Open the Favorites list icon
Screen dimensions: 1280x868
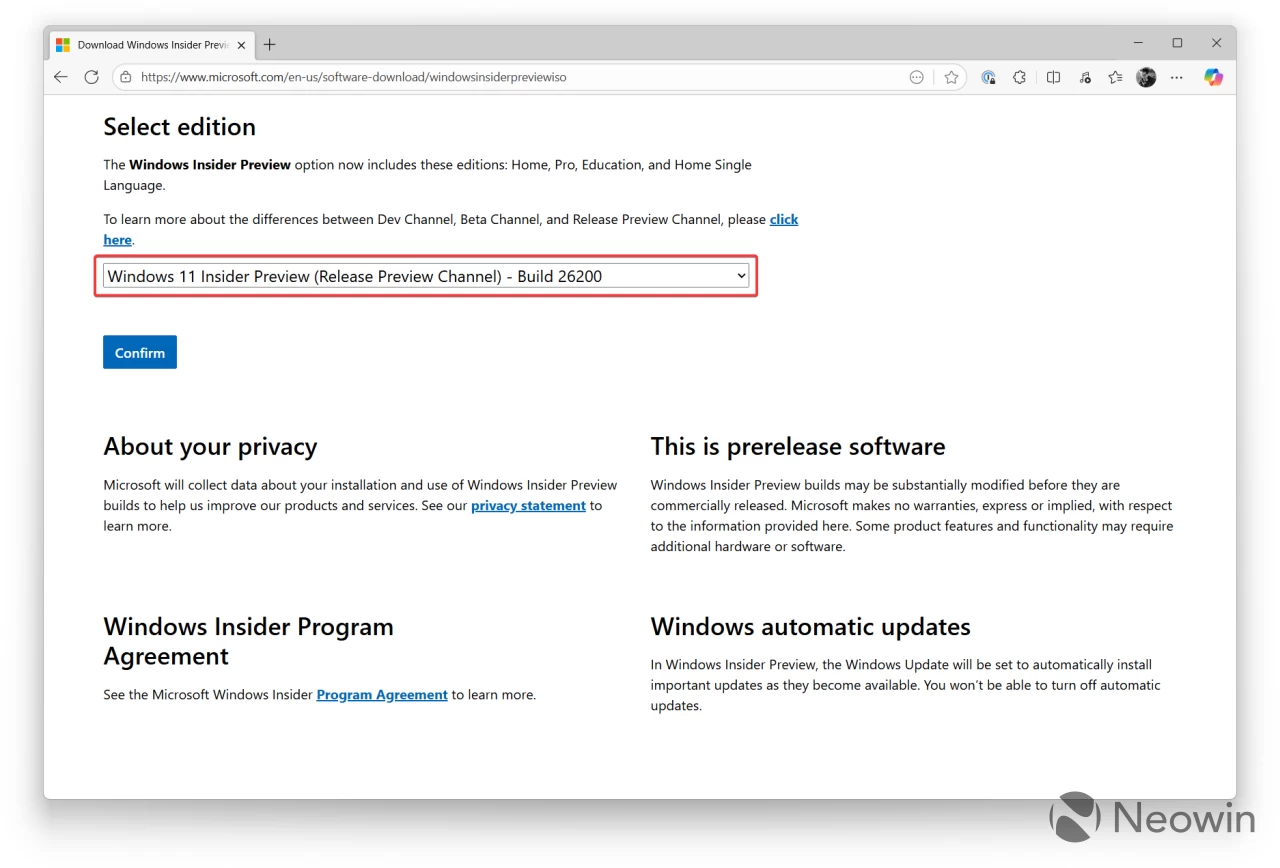coord(1115,77)
